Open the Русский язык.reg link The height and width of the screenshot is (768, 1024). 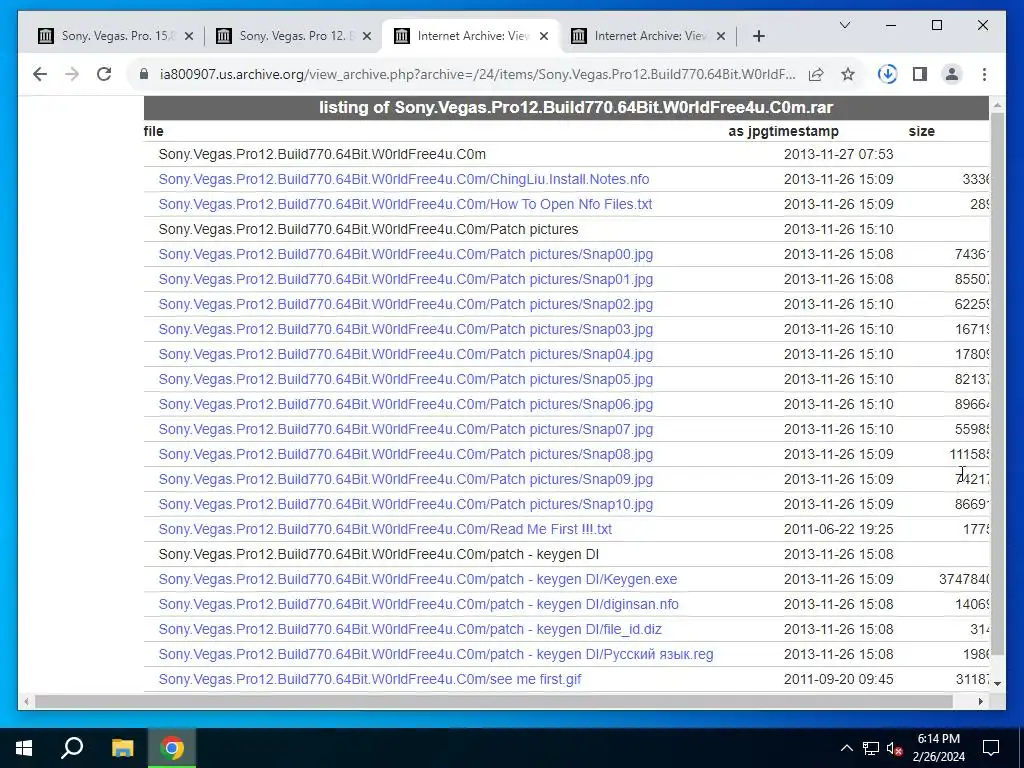click(x=436, y=654)
